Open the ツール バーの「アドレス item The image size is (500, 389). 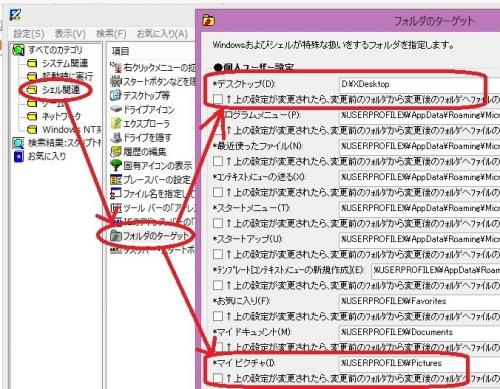153,208
